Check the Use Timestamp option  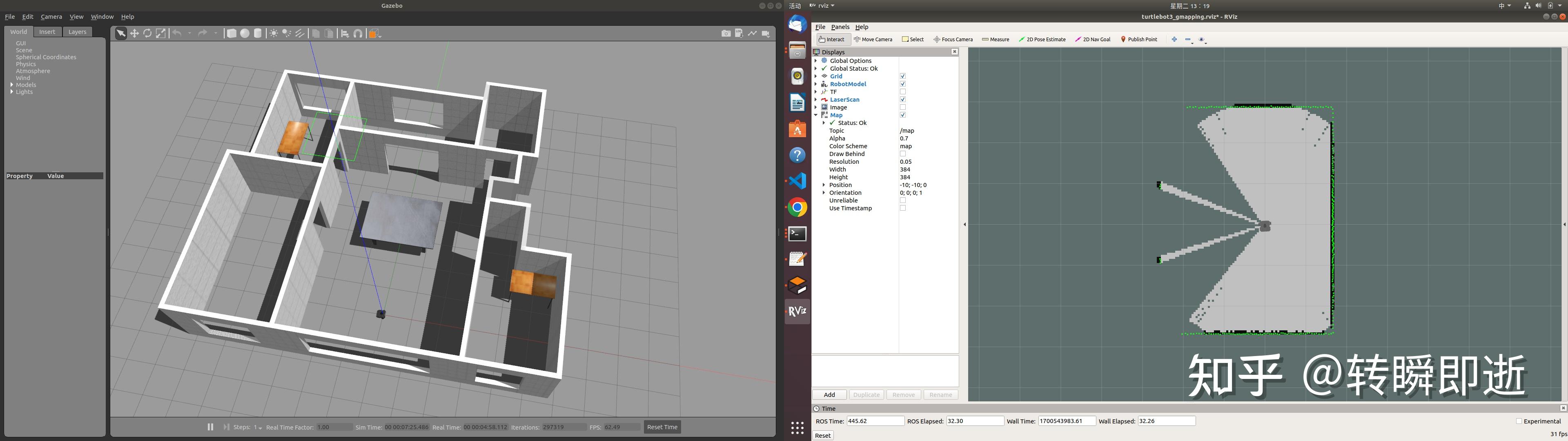tap(903, 208)
